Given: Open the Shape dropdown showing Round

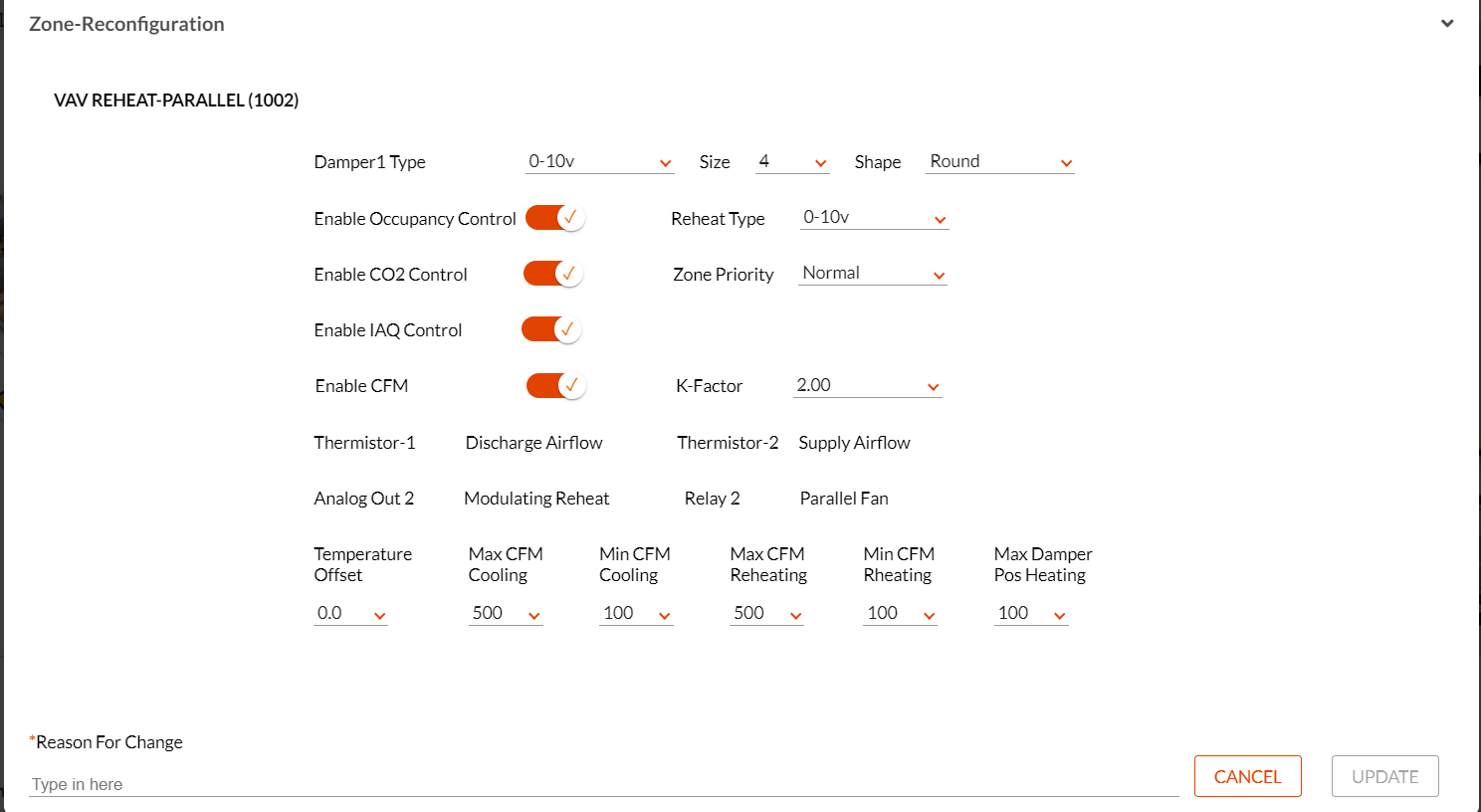Looking at the screenshot, I should 1000,161.
